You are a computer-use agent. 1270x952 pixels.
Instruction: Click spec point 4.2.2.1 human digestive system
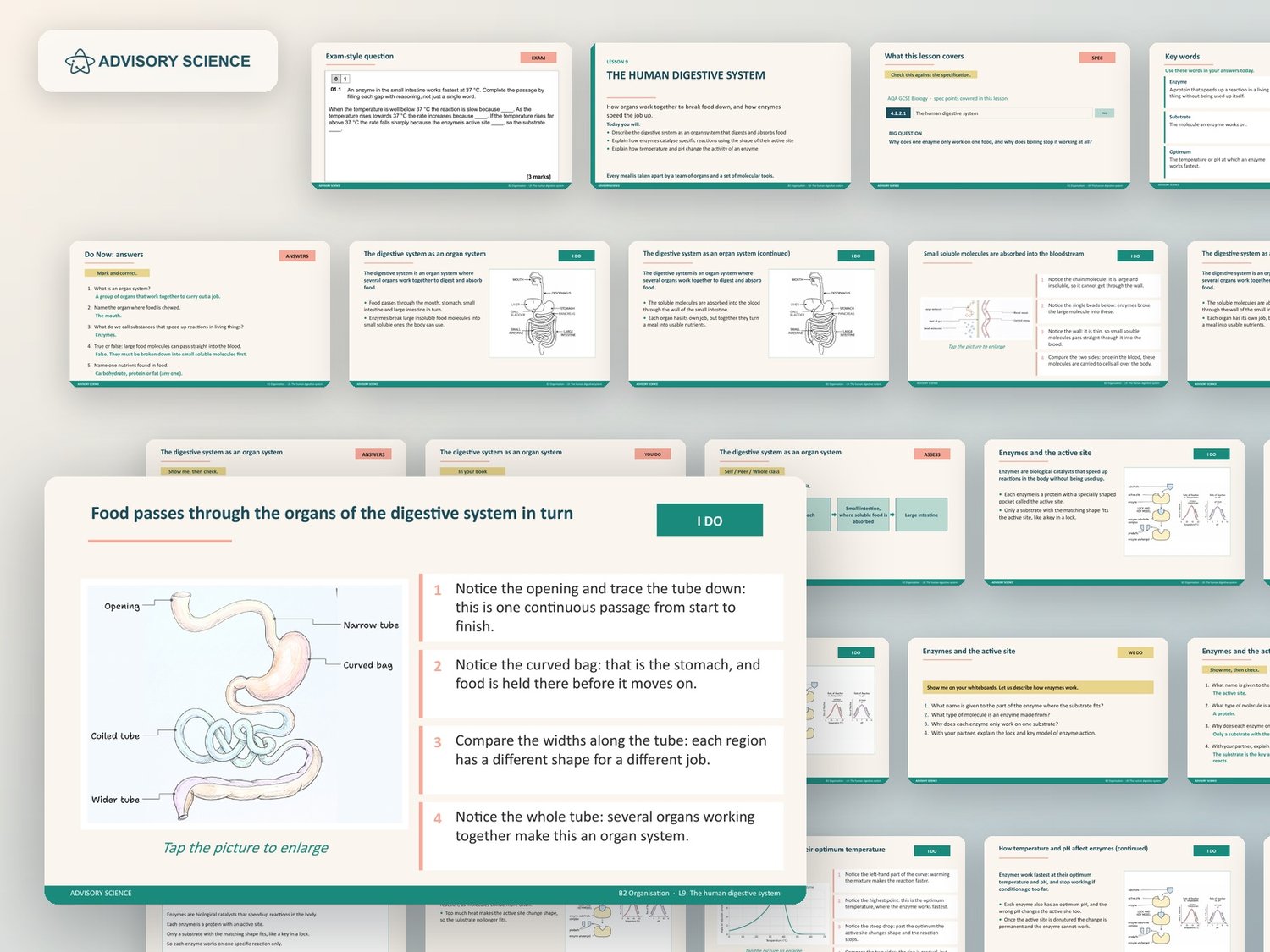(x=1000, y=113)
